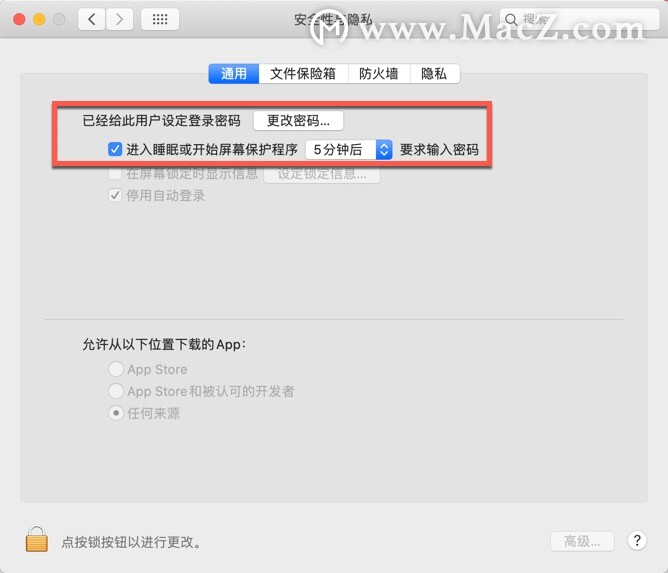Click the yellow minimize window button
The height and width of the screenshot is (573, 668).
pyautogui.click(x=39, y=19)
